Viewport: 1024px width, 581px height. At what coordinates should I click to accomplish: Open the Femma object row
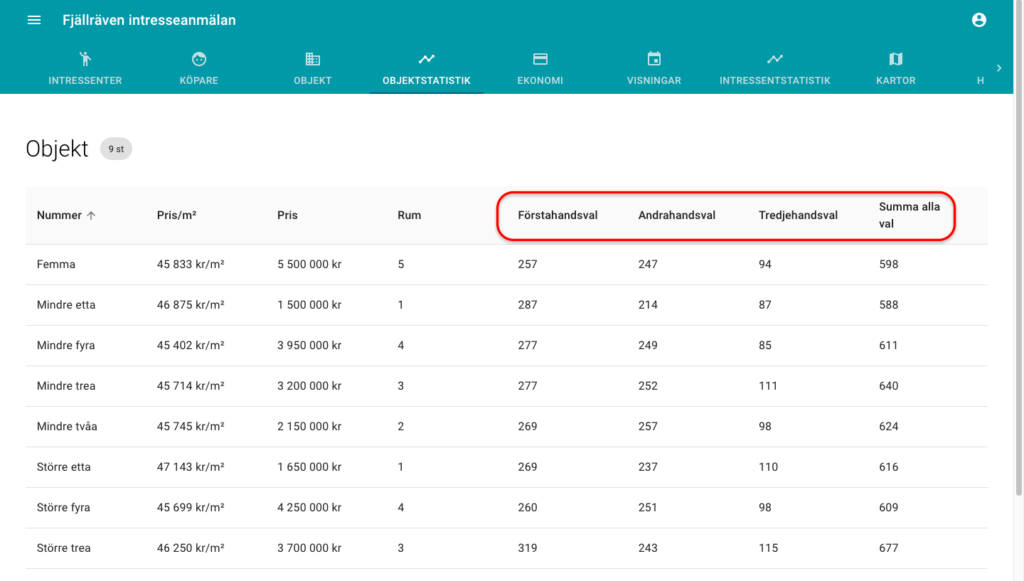58,264
